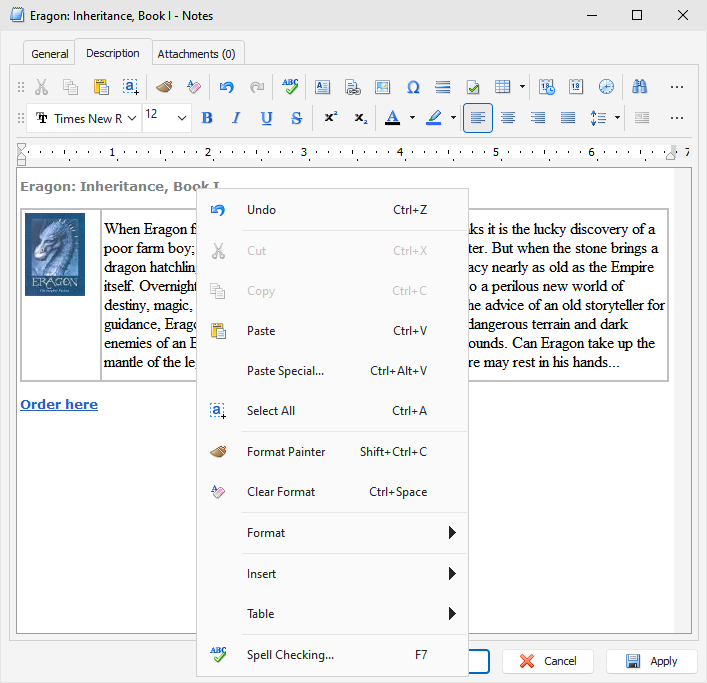Select Justify alignment button
The width and height of the screenshot is (707, 683).
[568, 118]
